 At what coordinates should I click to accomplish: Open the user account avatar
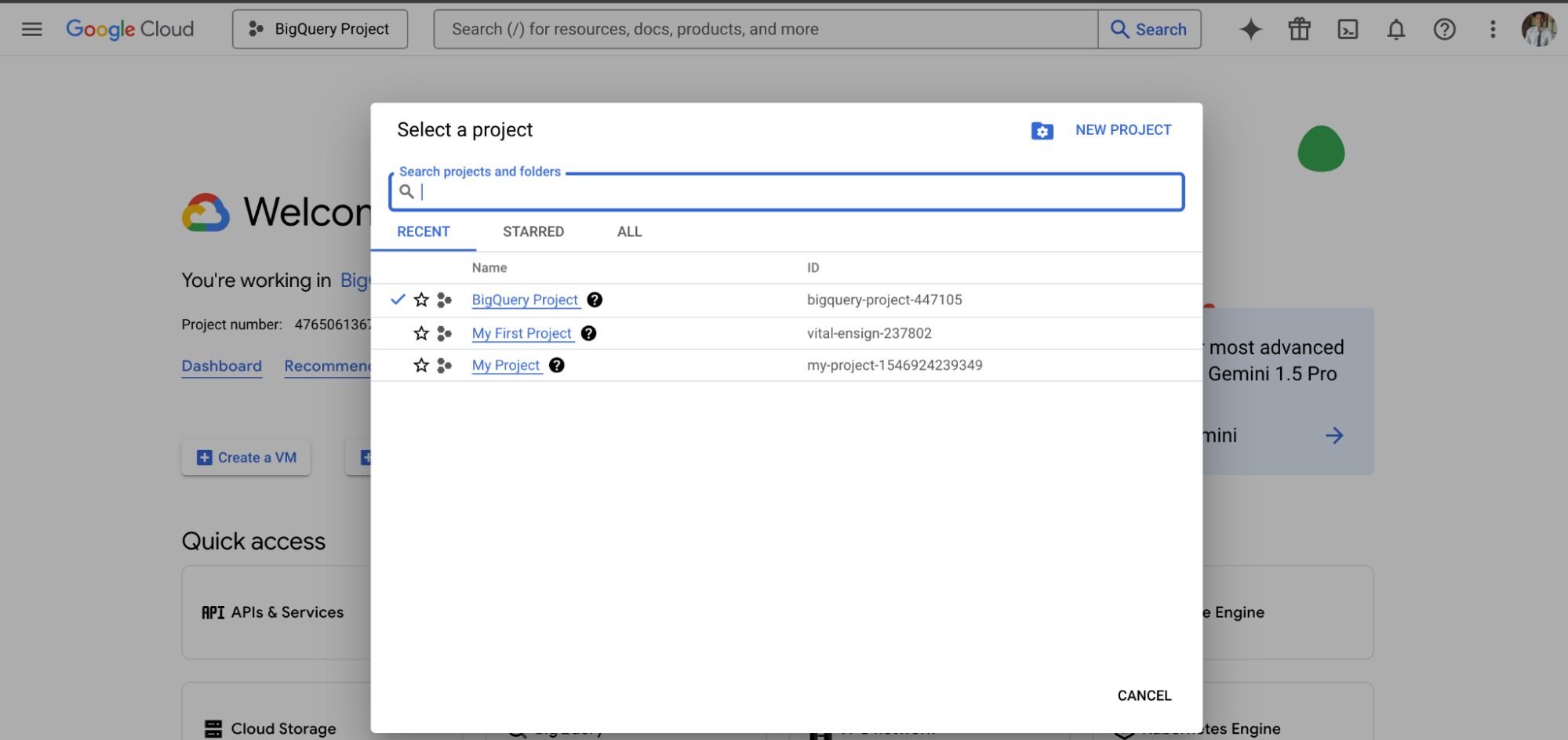click(x=1539, y=30)
